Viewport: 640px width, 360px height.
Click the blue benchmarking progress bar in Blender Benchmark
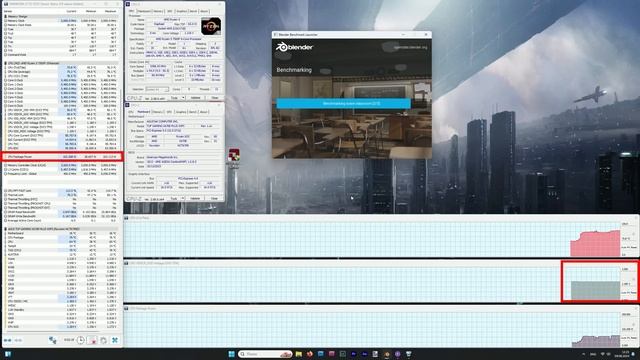click(x=343, y=103)
